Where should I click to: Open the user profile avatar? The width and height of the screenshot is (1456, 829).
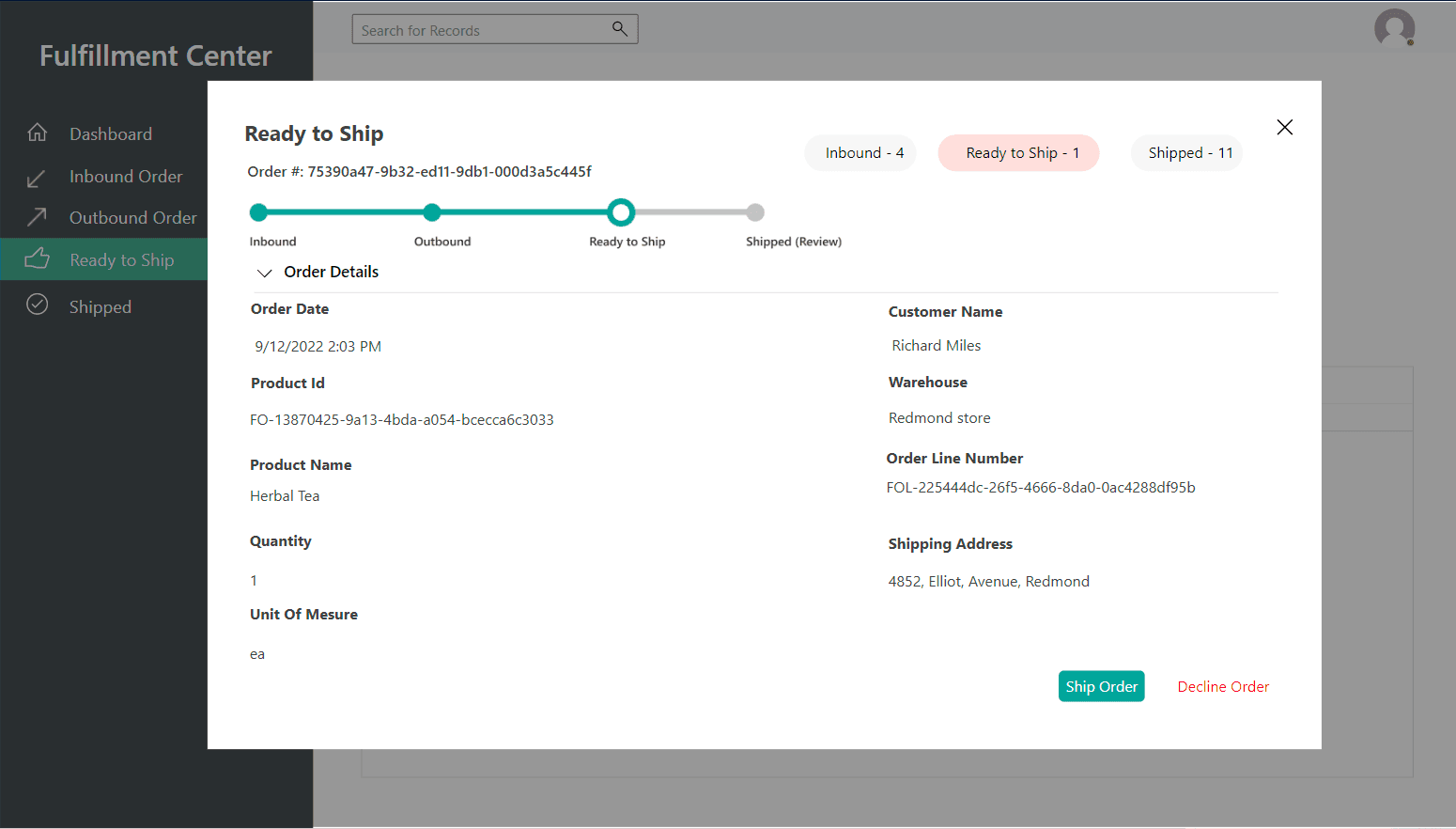[x=1394, y=28]
